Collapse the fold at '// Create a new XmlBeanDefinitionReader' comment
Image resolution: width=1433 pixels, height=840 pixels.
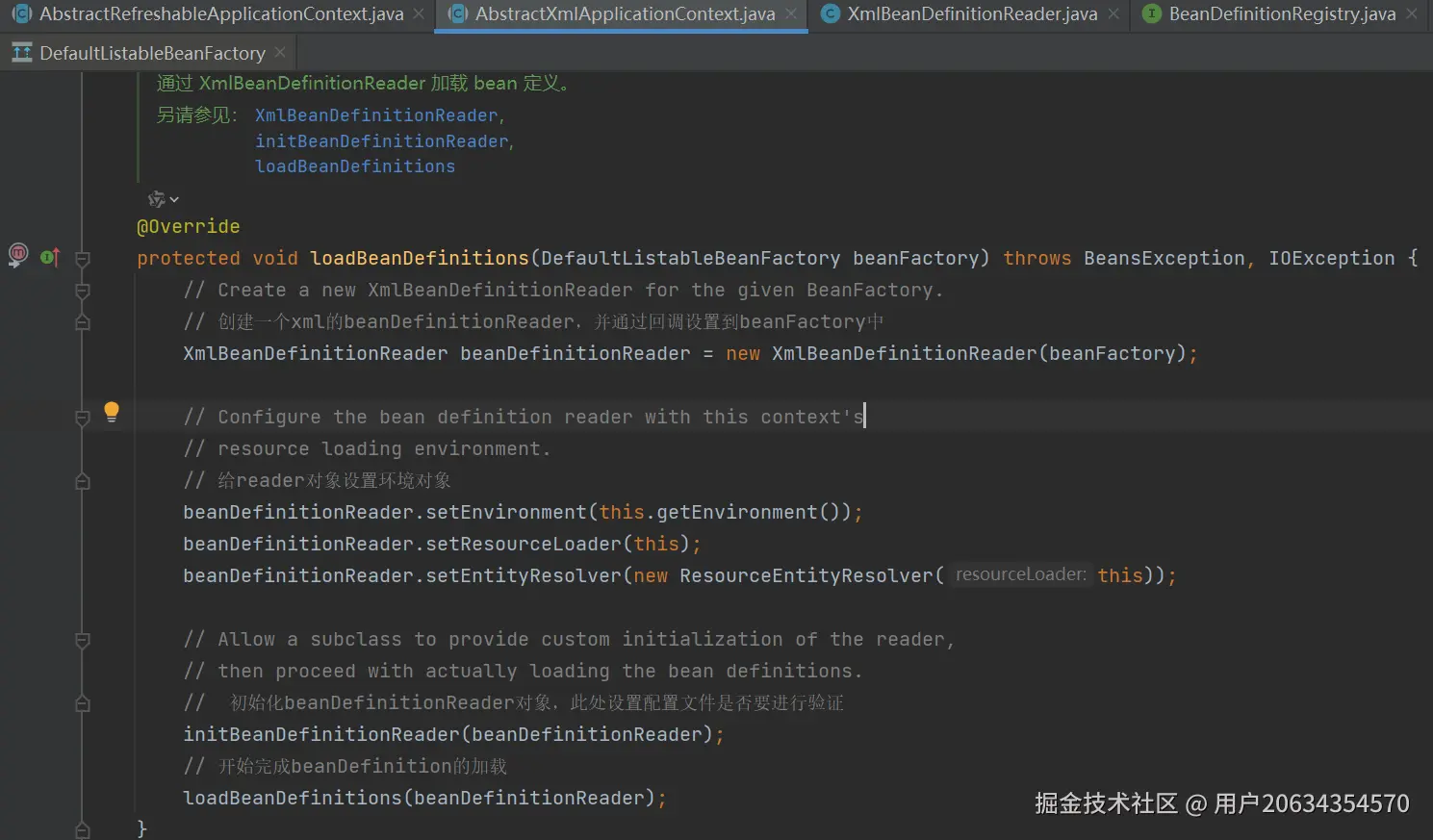[x=83, y=291]
